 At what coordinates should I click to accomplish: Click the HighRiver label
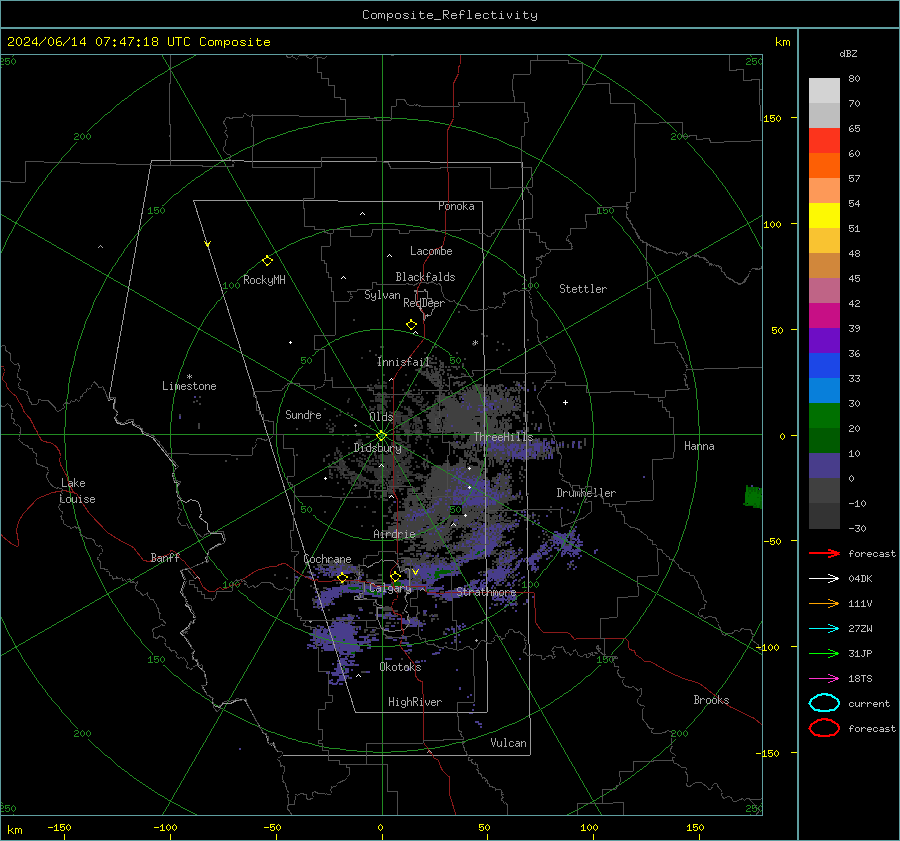coord(415,702)
